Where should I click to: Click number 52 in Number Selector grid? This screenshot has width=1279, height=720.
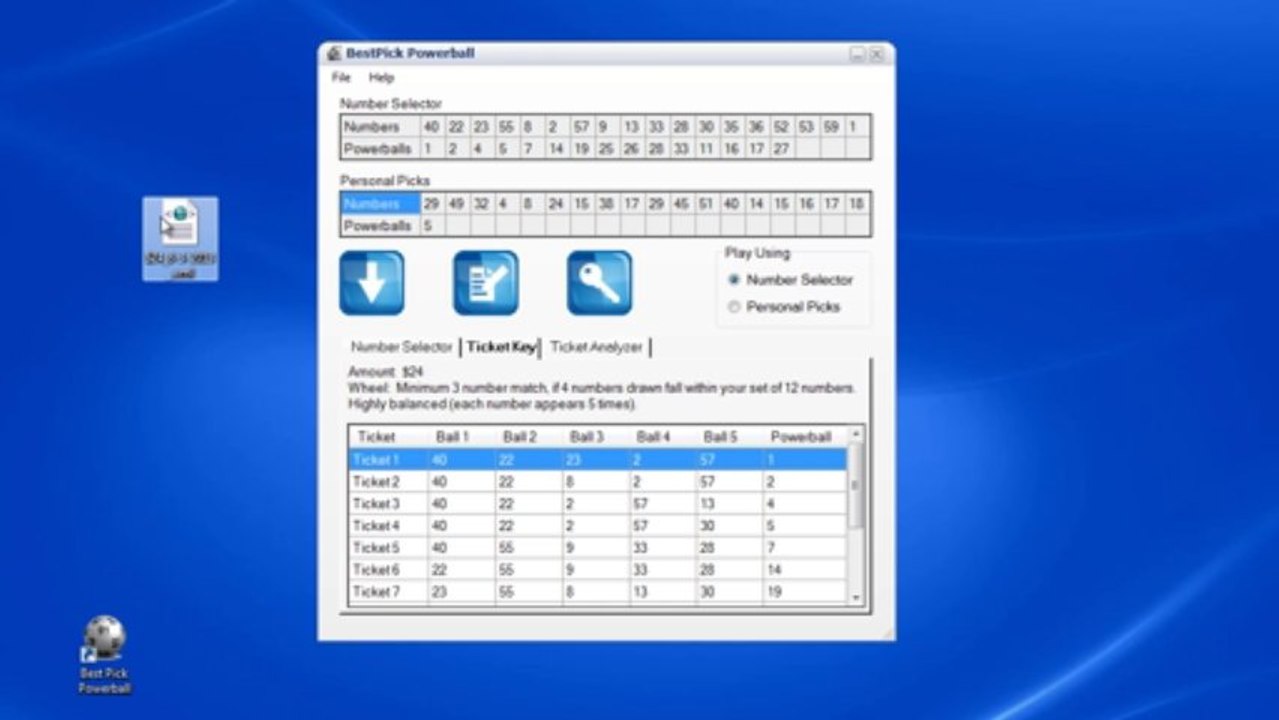click(781, 127)
